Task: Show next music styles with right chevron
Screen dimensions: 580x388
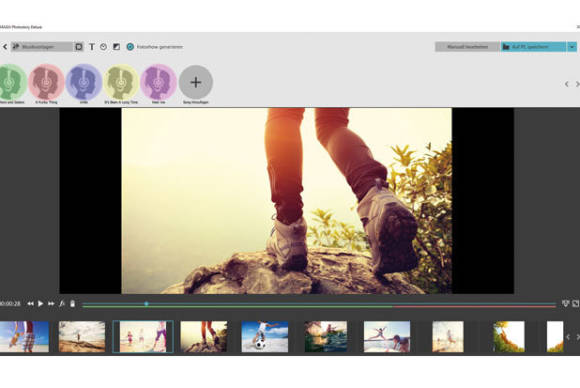Action: click(x=577, y=84)
